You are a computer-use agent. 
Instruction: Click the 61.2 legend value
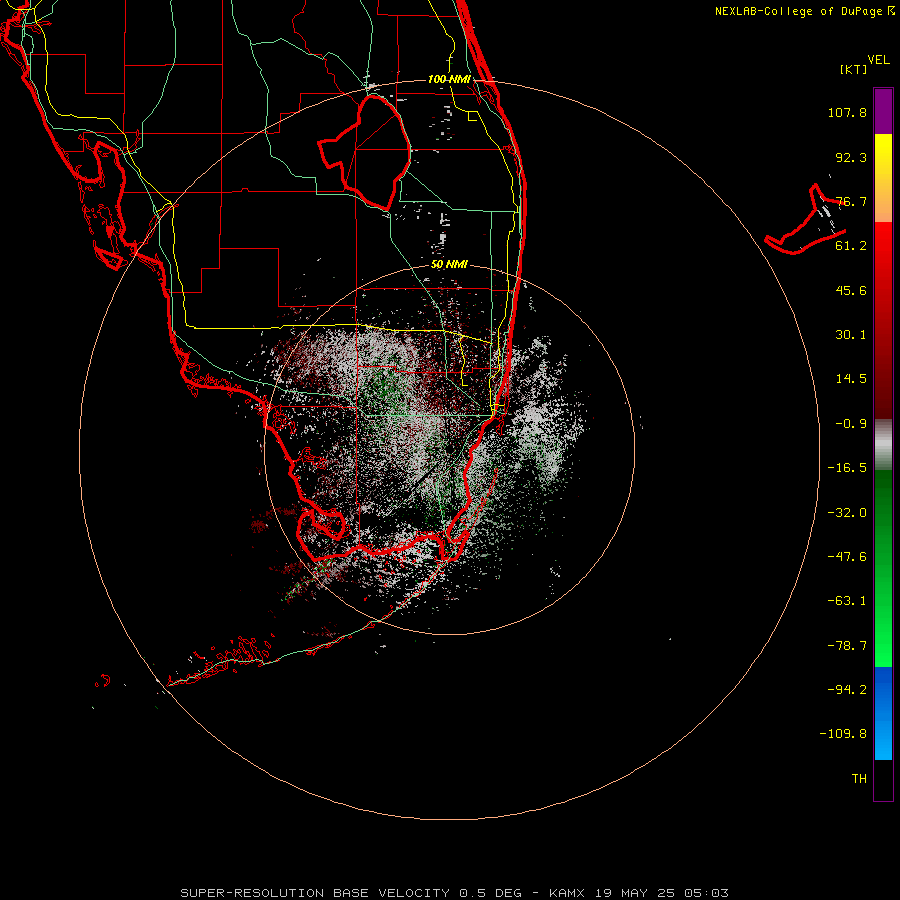click(x=851, y=246)
